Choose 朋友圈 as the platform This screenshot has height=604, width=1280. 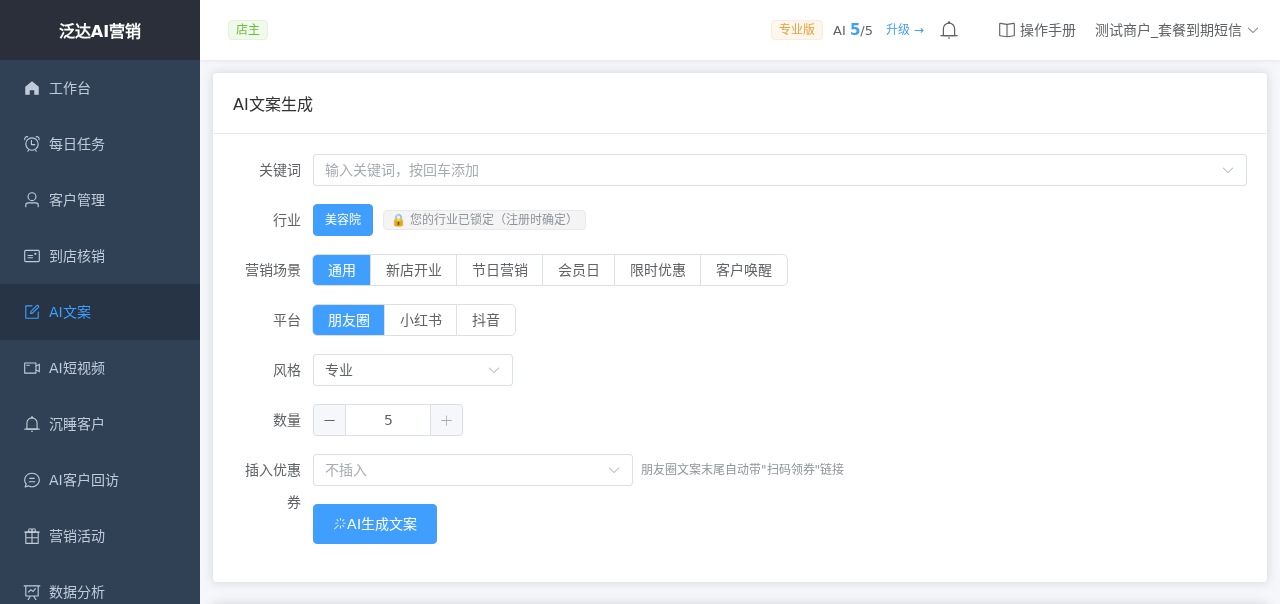[349, 320]
